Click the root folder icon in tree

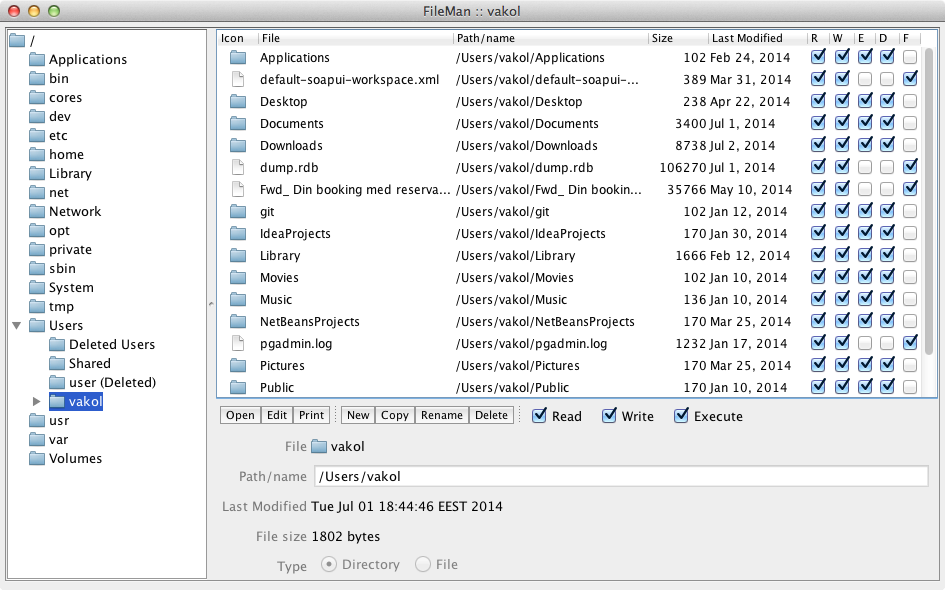pyautogui.click(x=17, y=40)
